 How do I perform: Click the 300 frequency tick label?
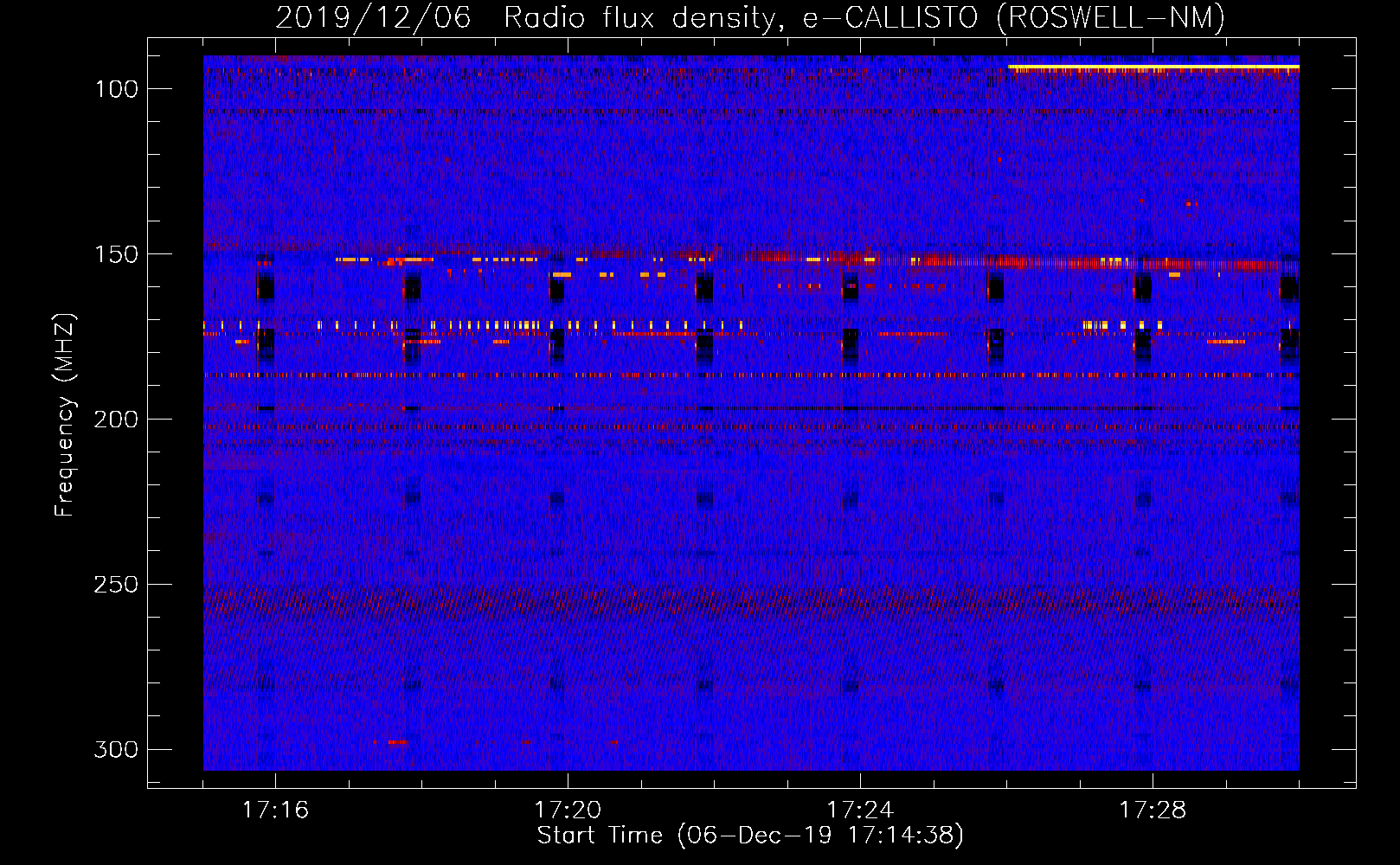click(116, 749)
